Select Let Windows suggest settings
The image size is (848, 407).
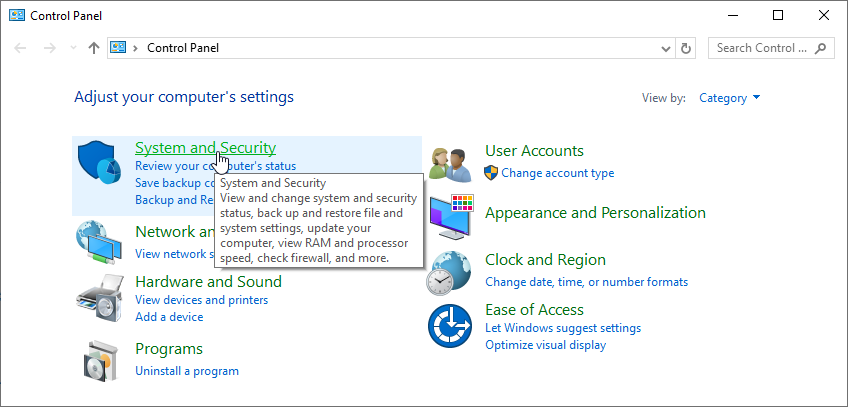point(563,328)
